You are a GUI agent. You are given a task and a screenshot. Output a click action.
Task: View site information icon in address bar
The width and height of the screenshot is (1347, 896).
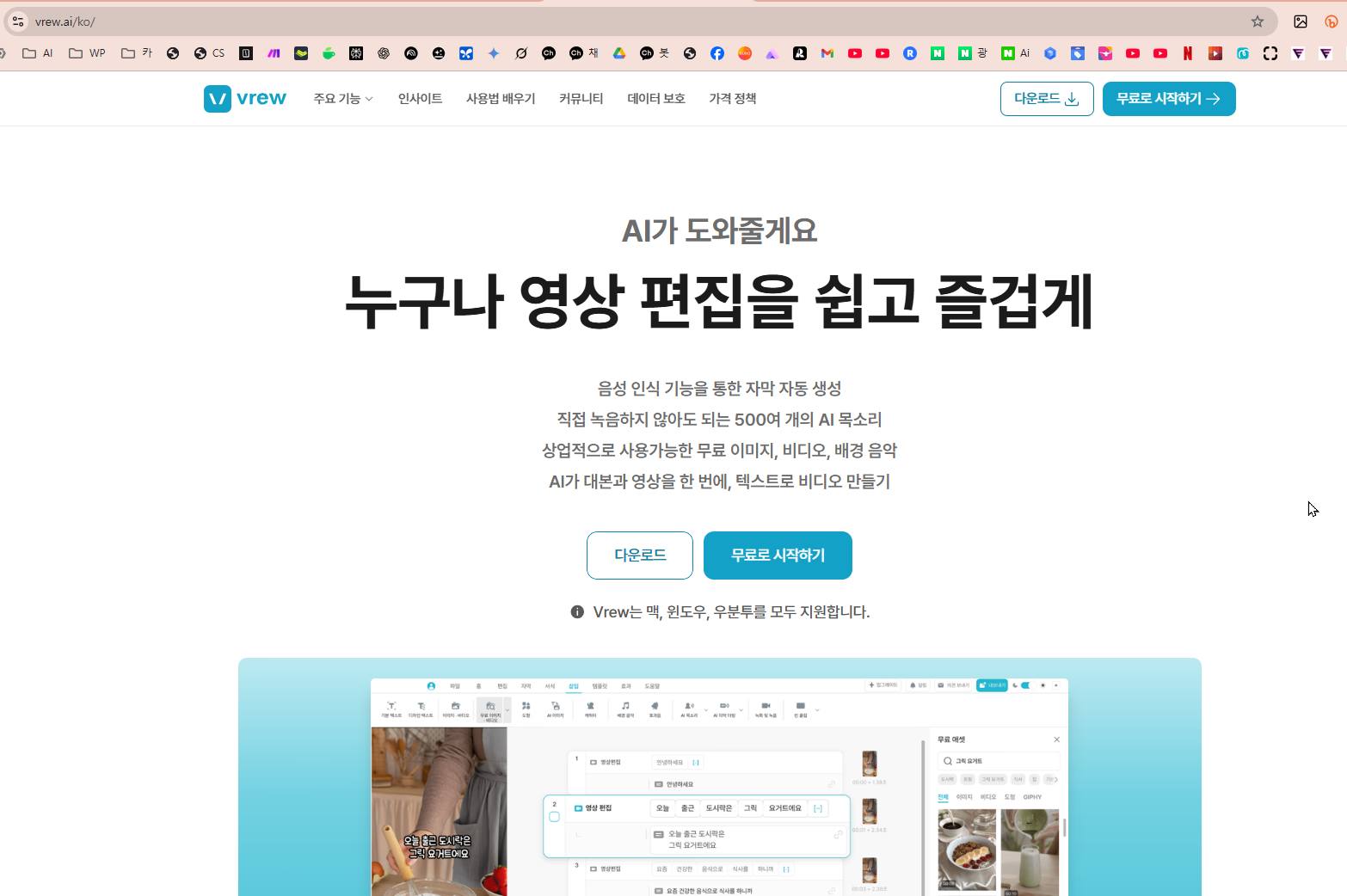click(x=18, y=21)
